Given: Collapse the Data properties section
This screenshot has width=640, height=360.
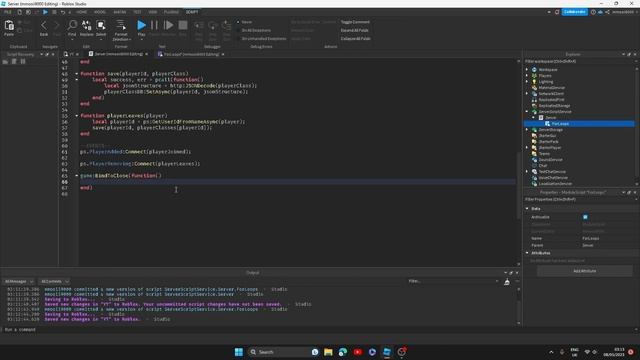Looking at the screenshot, I should 527,209.
